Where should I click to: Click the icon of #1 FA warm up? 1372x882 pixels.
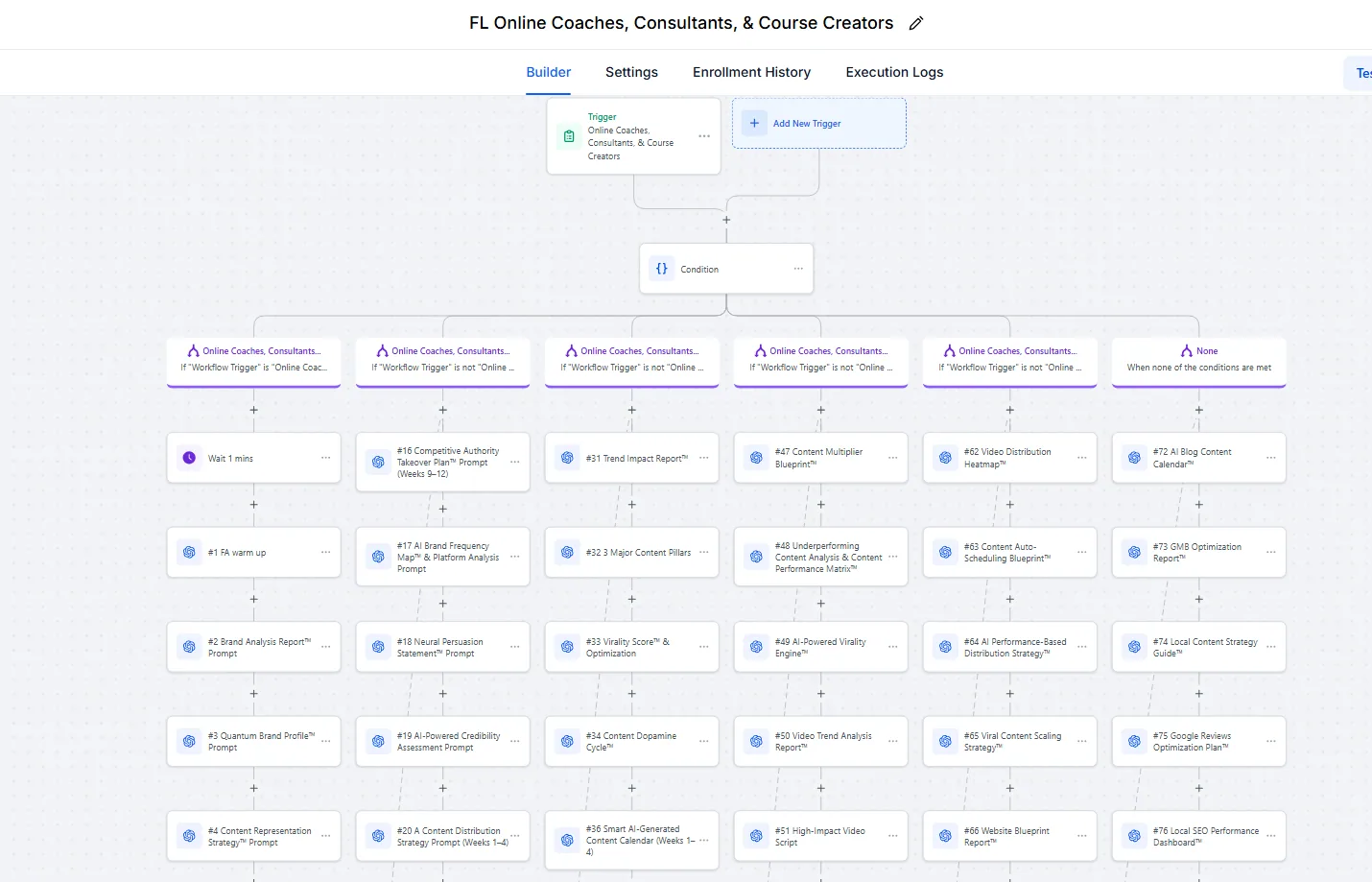point(189,553)
